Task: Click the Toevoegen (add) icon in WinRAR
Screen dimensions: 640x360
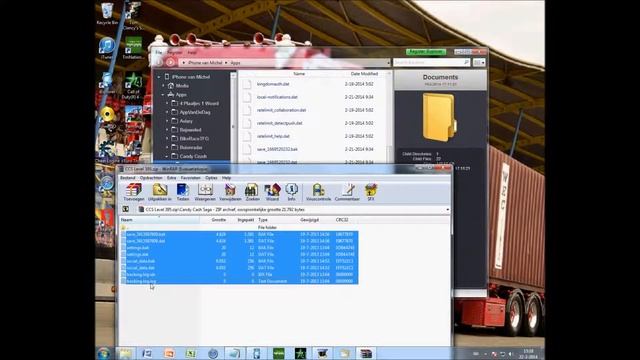Action: [133, 192]
